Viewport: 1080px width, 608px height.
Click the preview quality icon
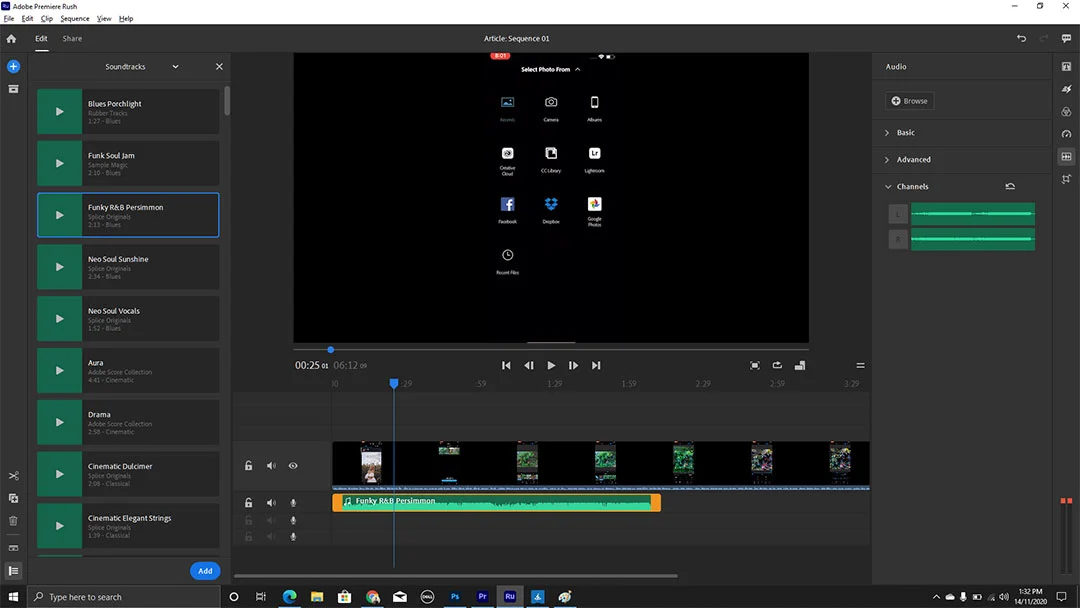(x=800, y=366)
